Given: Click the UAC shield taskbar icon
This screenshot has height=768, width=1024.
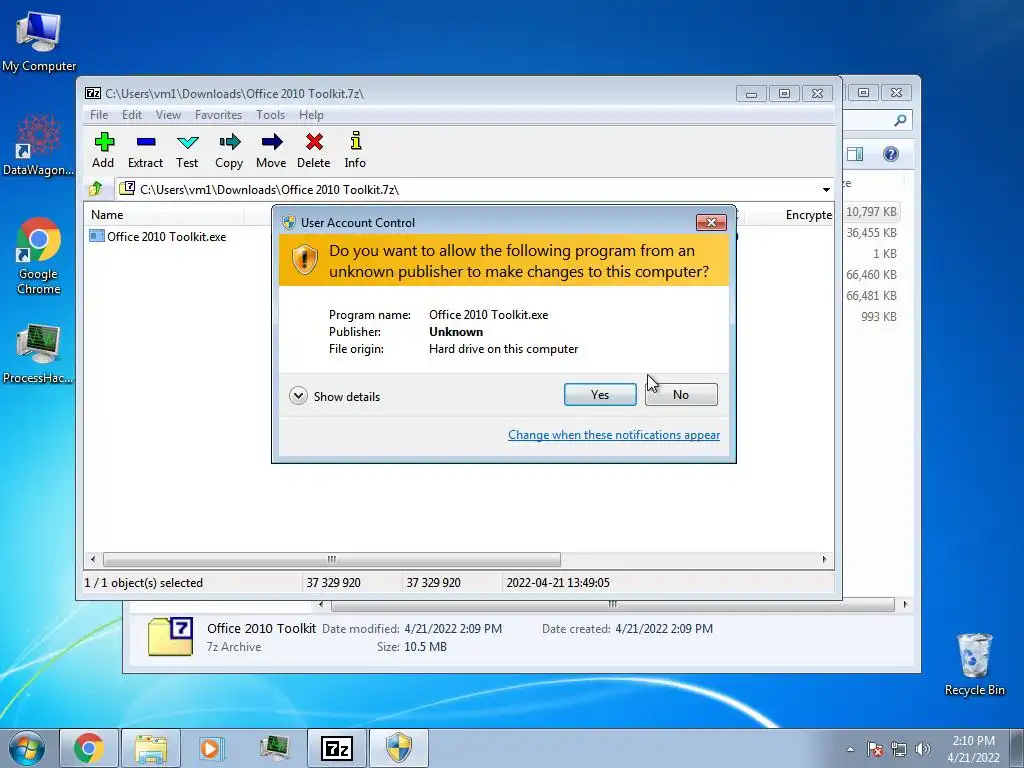Looking at the screenshot, I should tap(399, 748).
